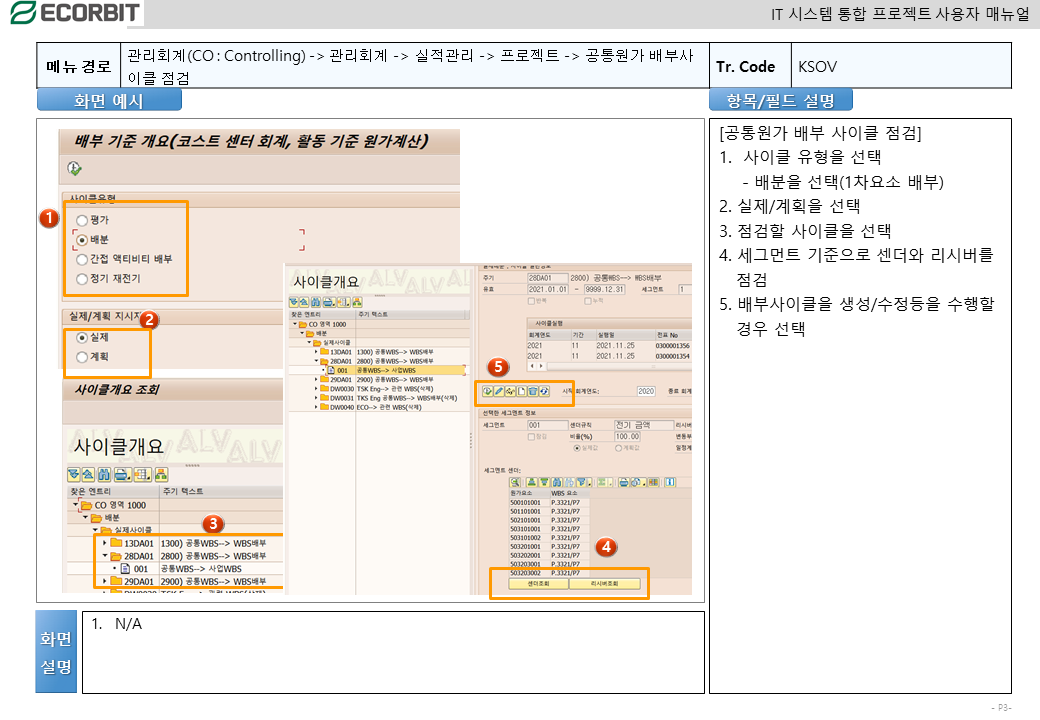Select the 정기 재전기 radio button
Image resolution: width=1040 pixels, height=720 pixels.
(82, 277)
